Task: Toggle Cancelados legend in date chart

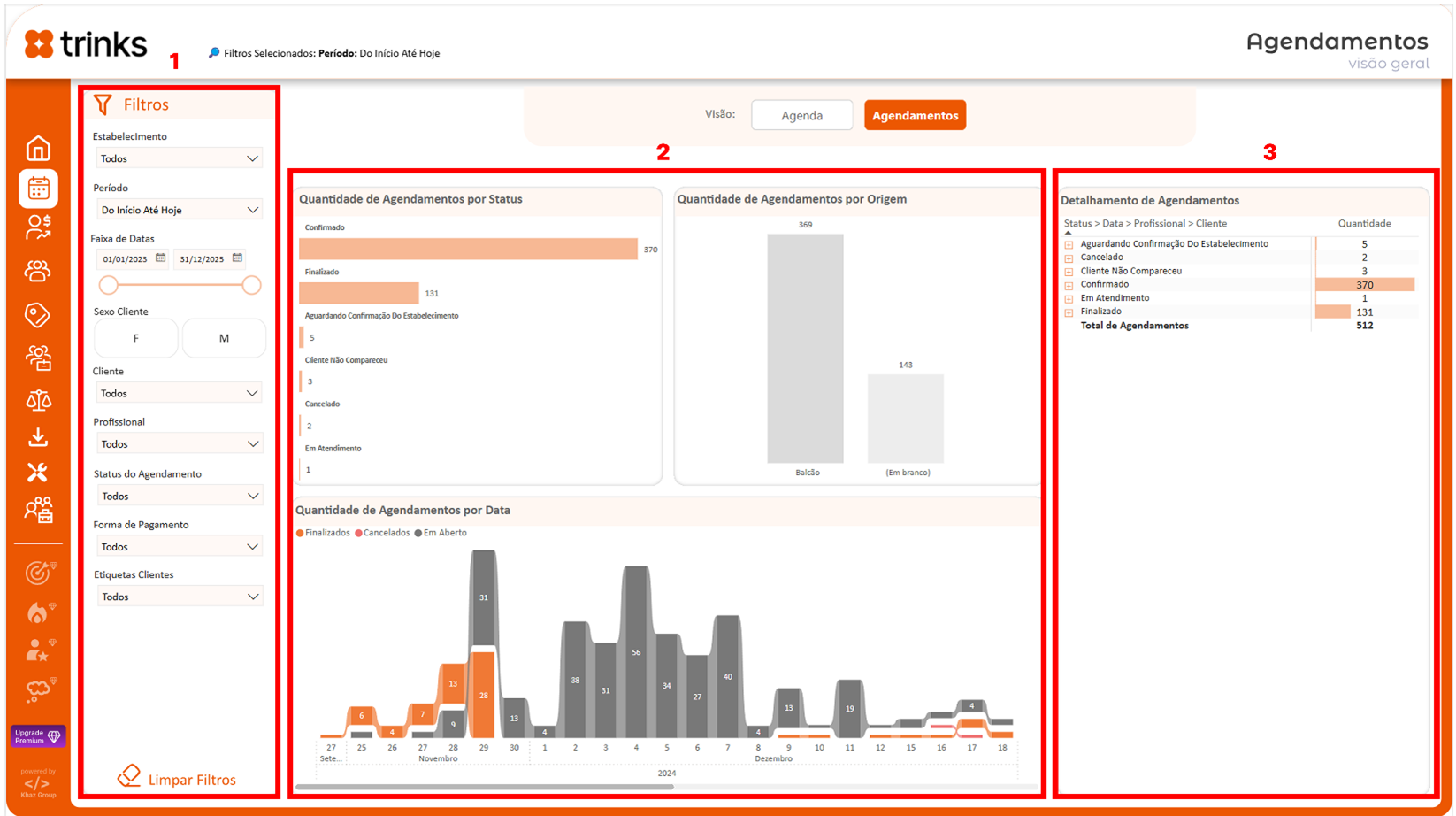Action: click(382, 533)
